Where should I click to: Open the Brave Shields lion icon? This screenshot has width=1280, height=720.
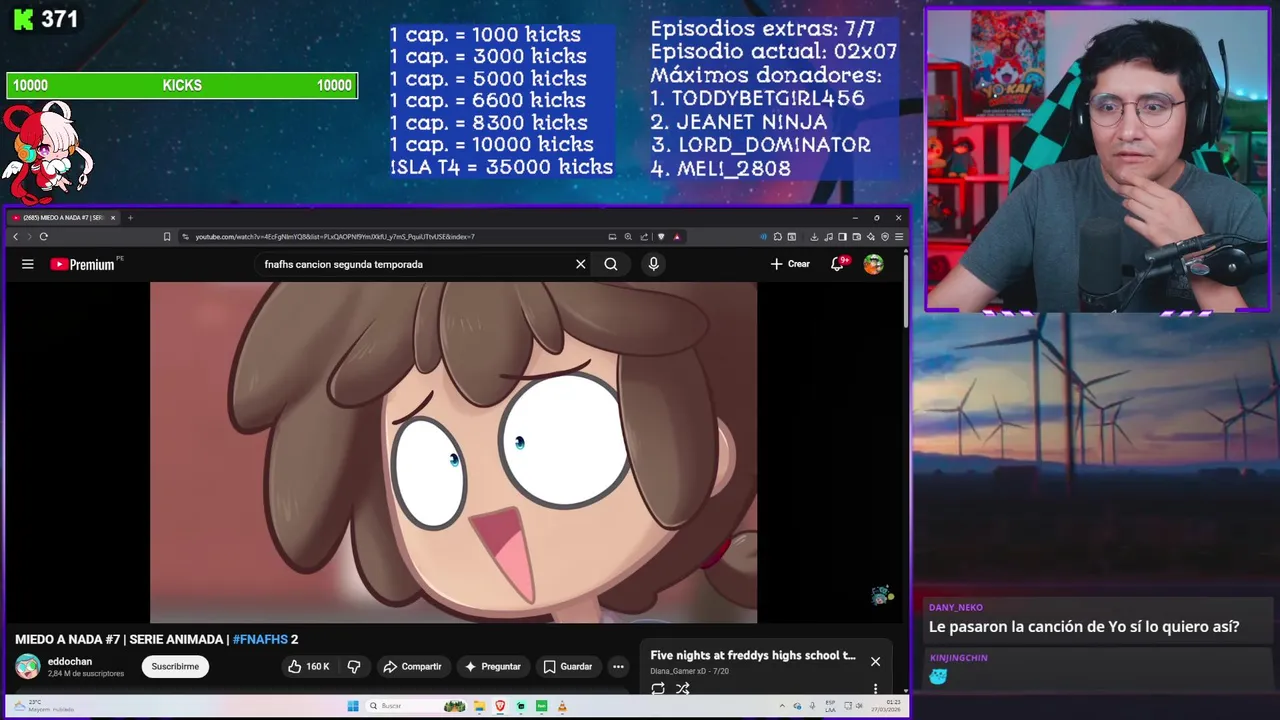point(661,237)
